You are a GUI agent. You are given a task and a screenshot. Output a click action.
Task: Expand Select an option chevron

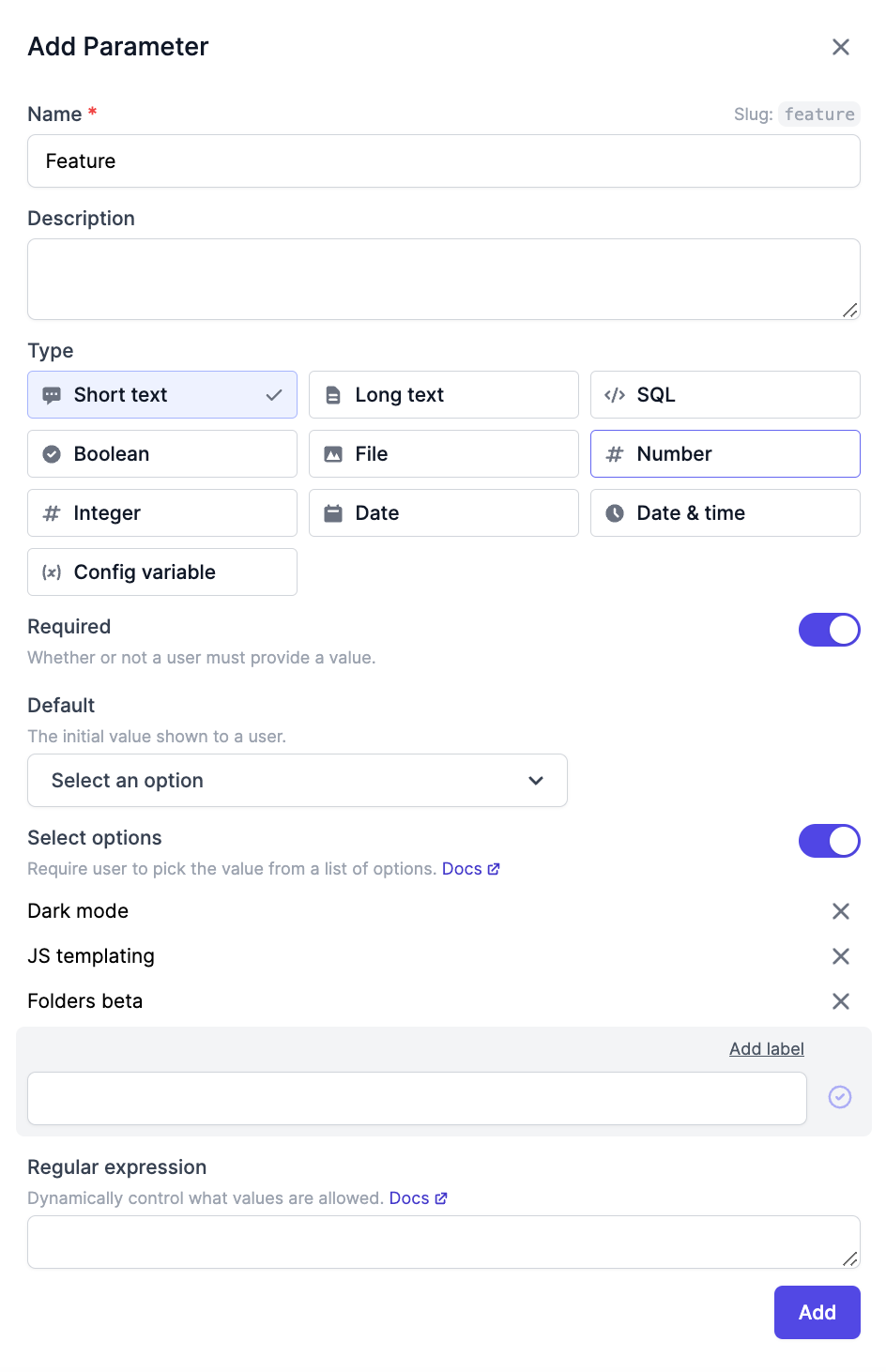coord(536,781)
